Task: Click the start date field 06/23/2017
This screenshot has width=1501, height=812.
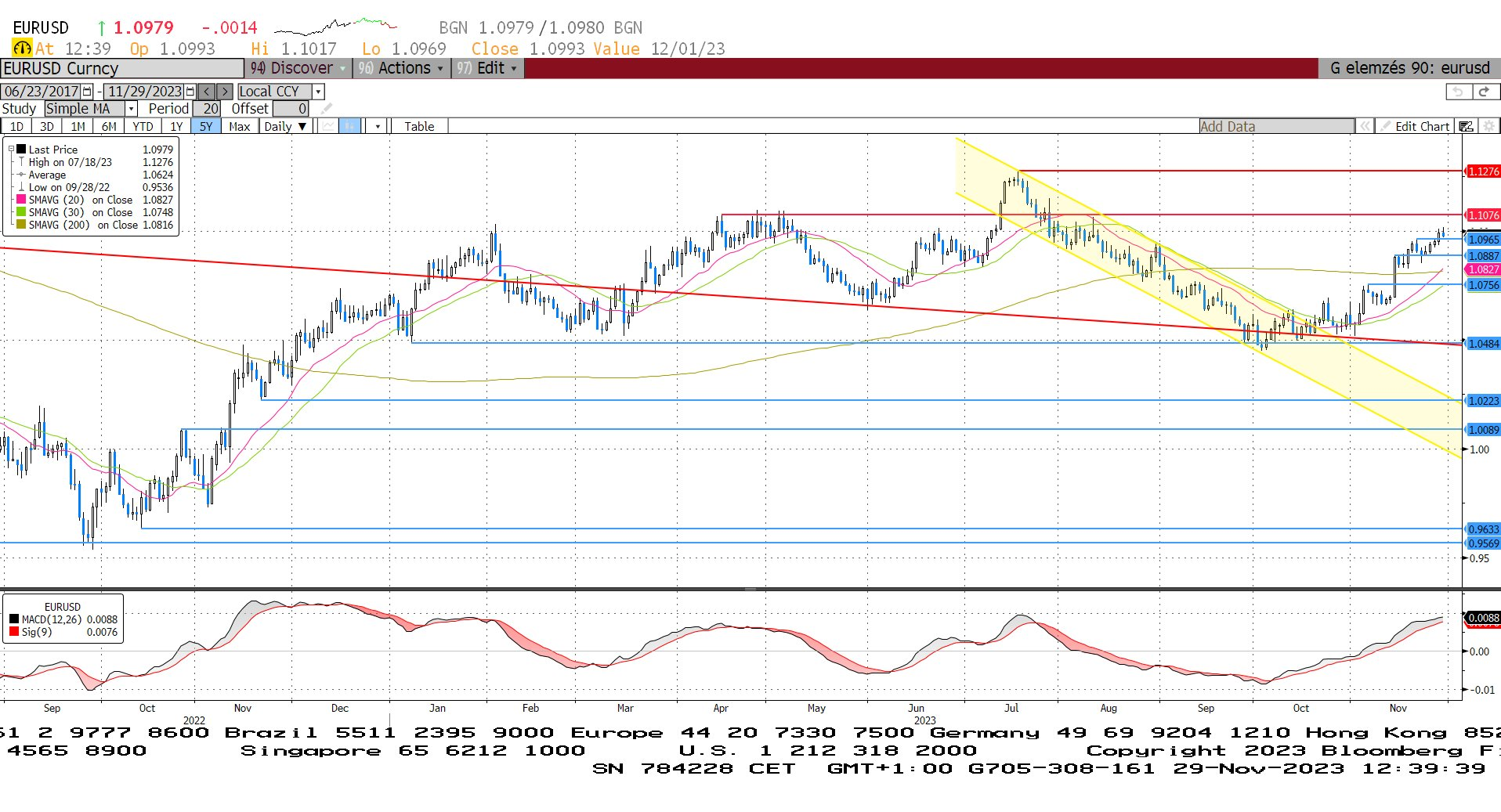Action: [x=42, y=92]
